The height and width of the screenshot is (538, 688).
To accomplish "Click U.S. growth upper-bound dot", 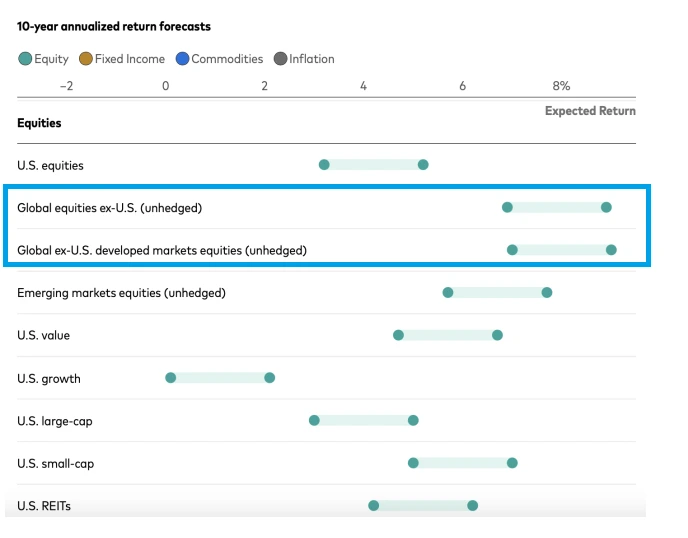I will (x=269, y=378).
